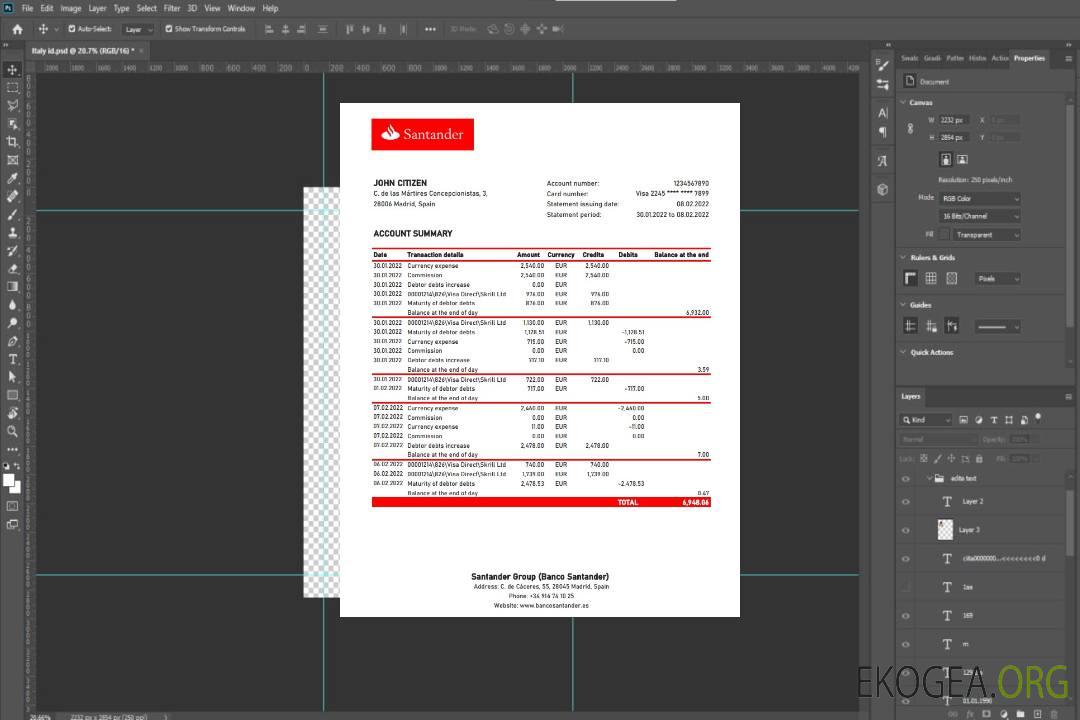Click the landscape orientation icon in Canvas
Viewport: 1080px width, 720px height.
click(962, 160)
